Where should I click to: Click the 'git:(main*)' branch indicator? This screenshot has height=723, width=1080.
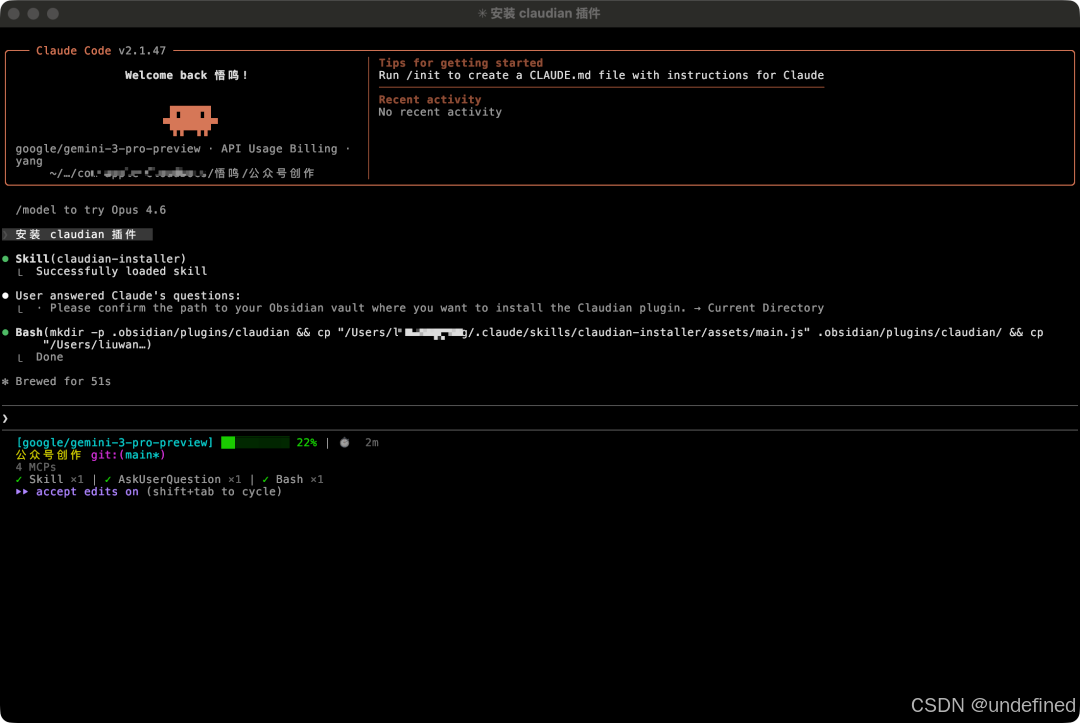click(128, 455)
